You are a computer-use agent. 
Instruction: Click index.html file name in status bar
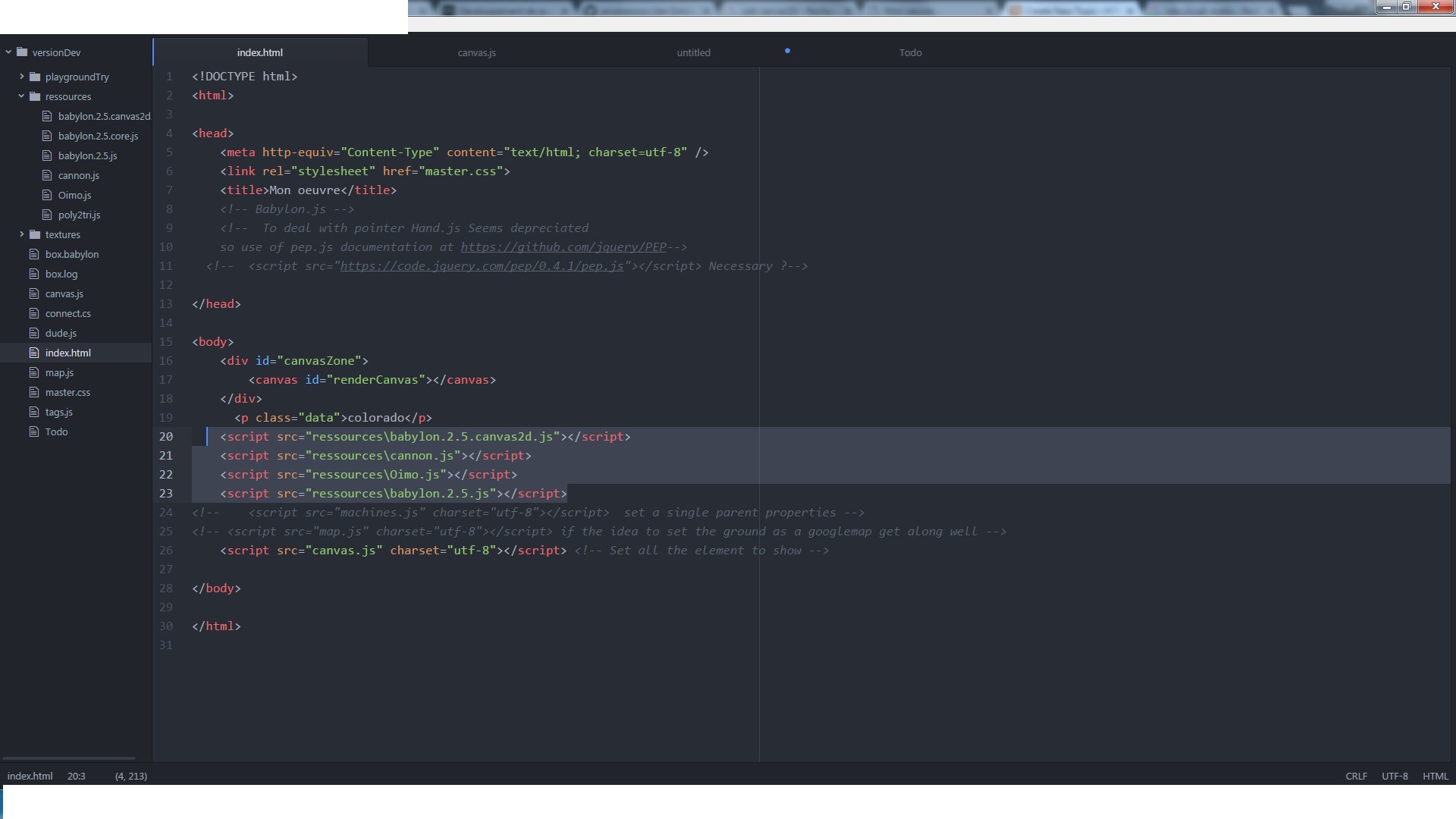(30, 776)
